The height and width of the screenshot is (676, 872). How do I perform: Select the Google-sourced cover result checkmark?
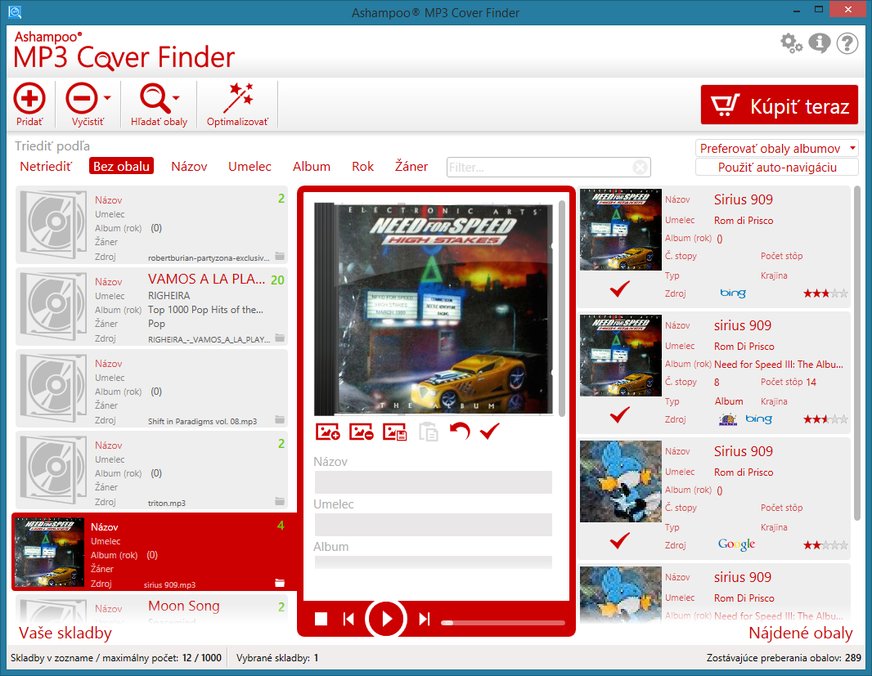pyautogui.click(x=620, y=540)
